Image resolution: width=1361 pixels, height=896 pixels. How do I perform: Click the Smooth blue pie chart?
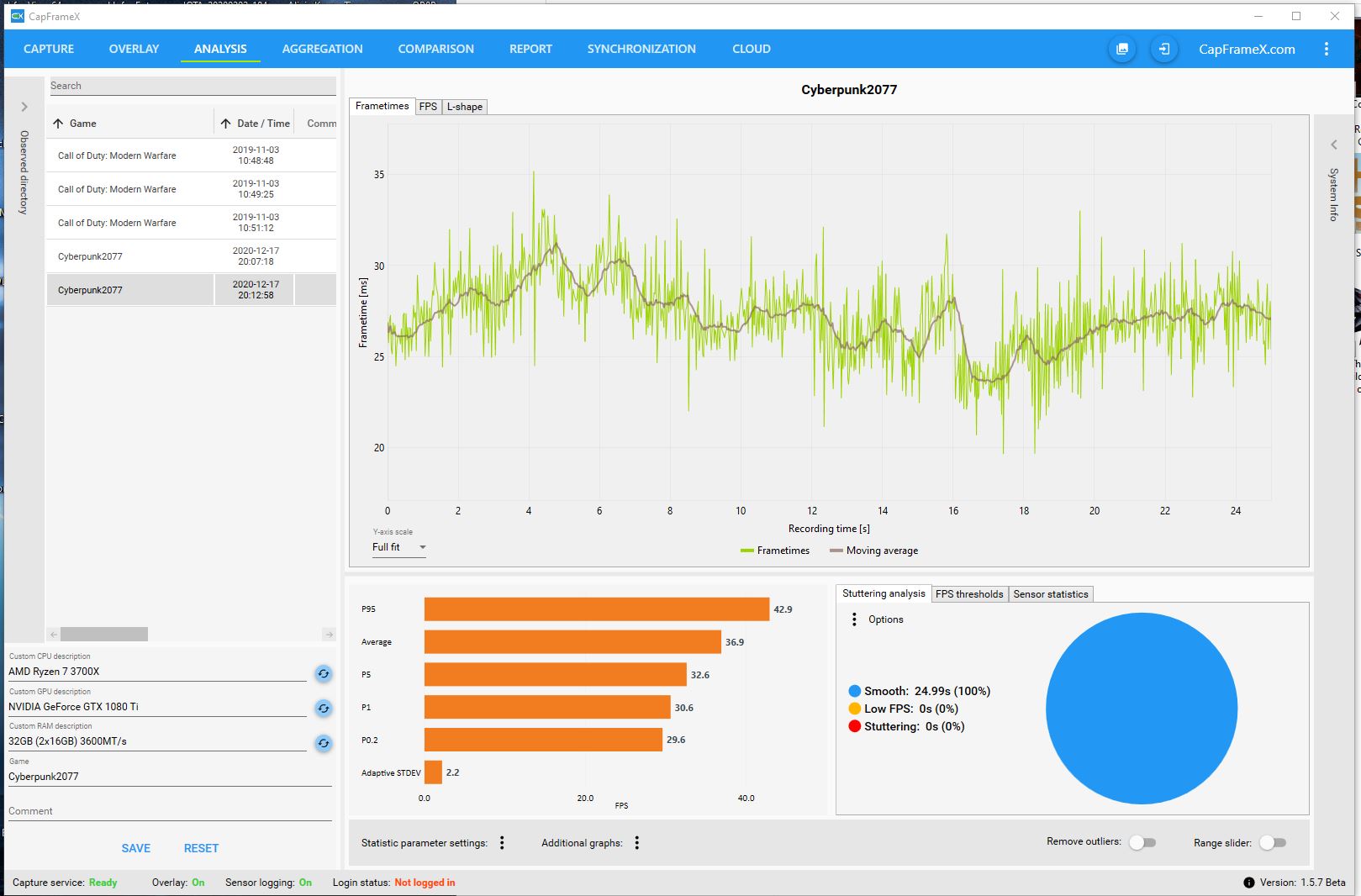[1142, 709]
